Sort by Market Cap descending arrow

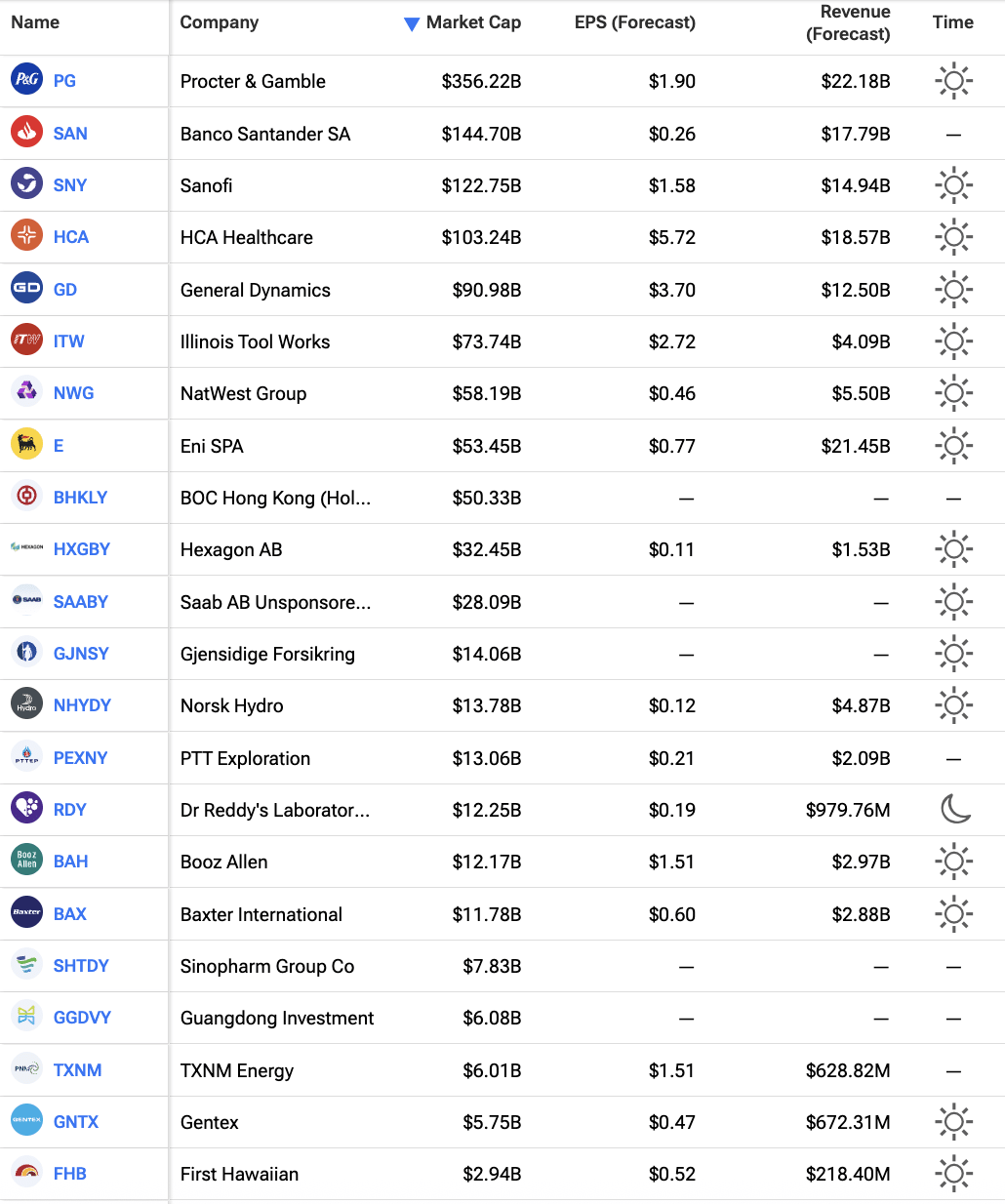[412, 23]
